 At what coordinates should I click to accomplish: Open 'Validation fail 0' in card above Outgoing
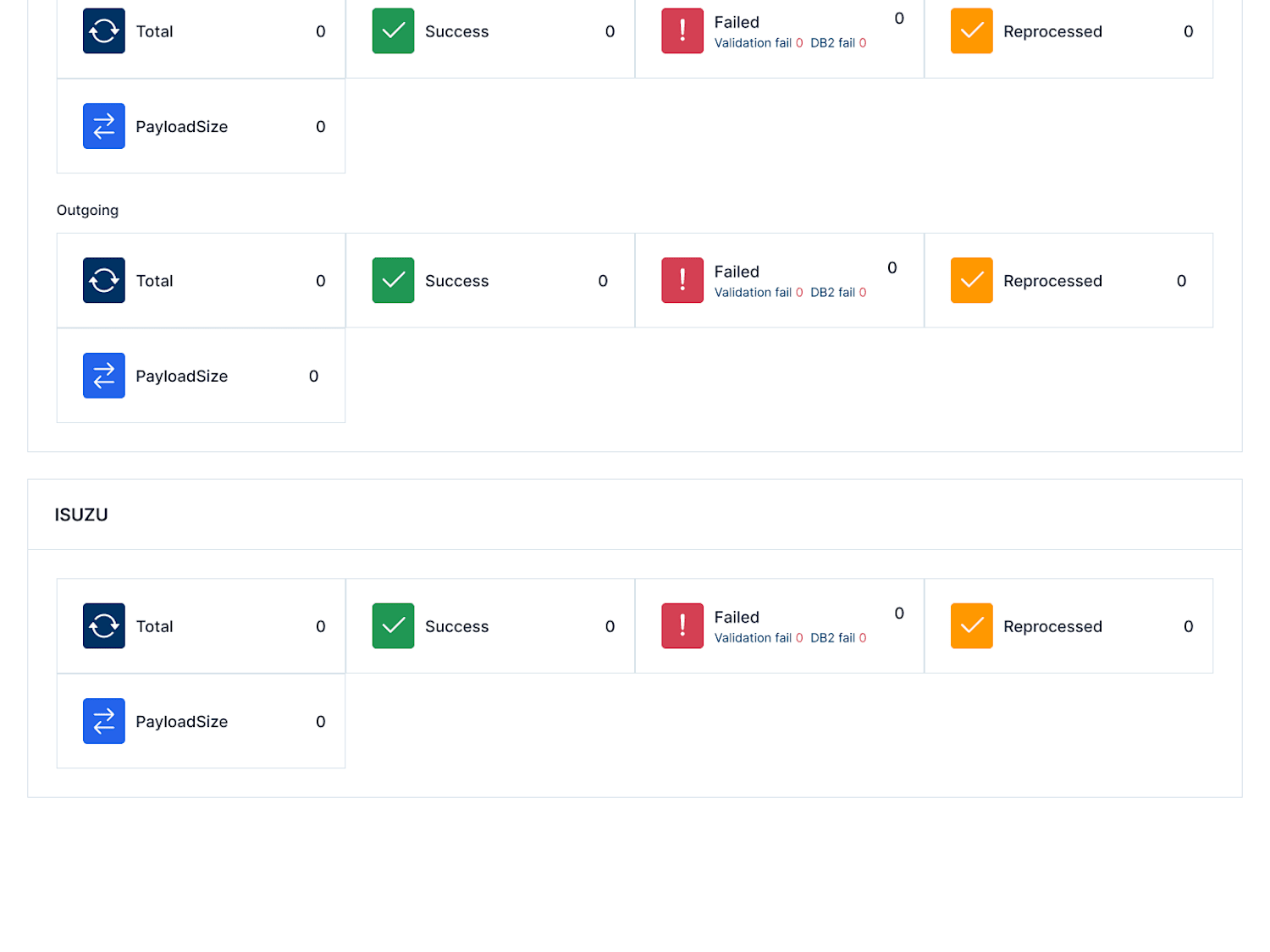point(759,43)
